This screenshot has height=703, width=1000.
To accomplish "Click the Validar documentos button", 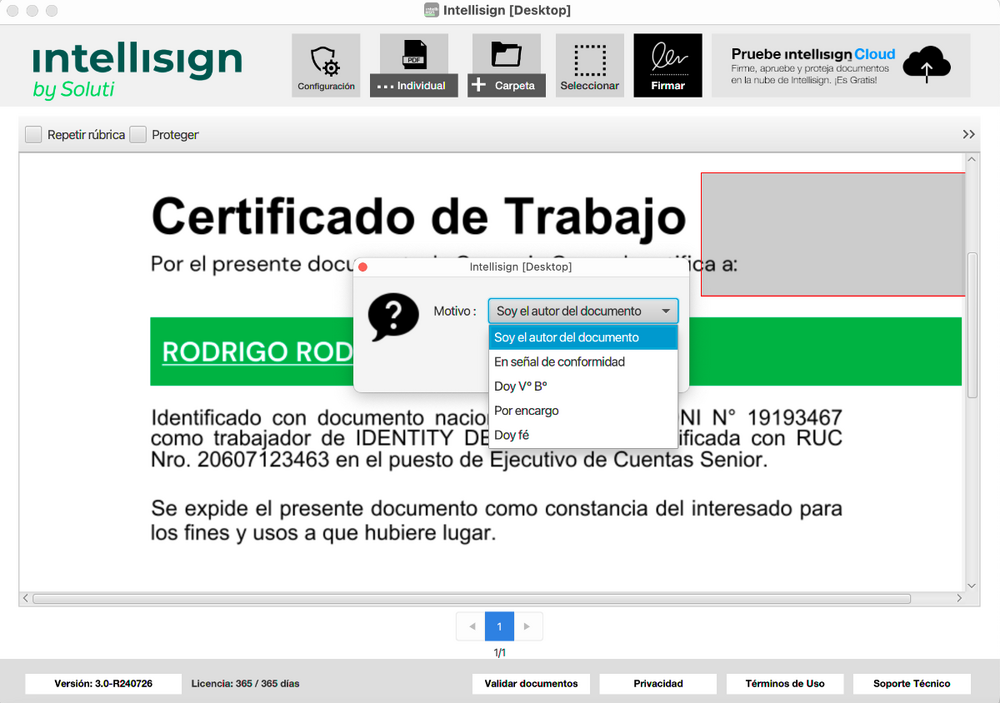I will click(531, 684).
